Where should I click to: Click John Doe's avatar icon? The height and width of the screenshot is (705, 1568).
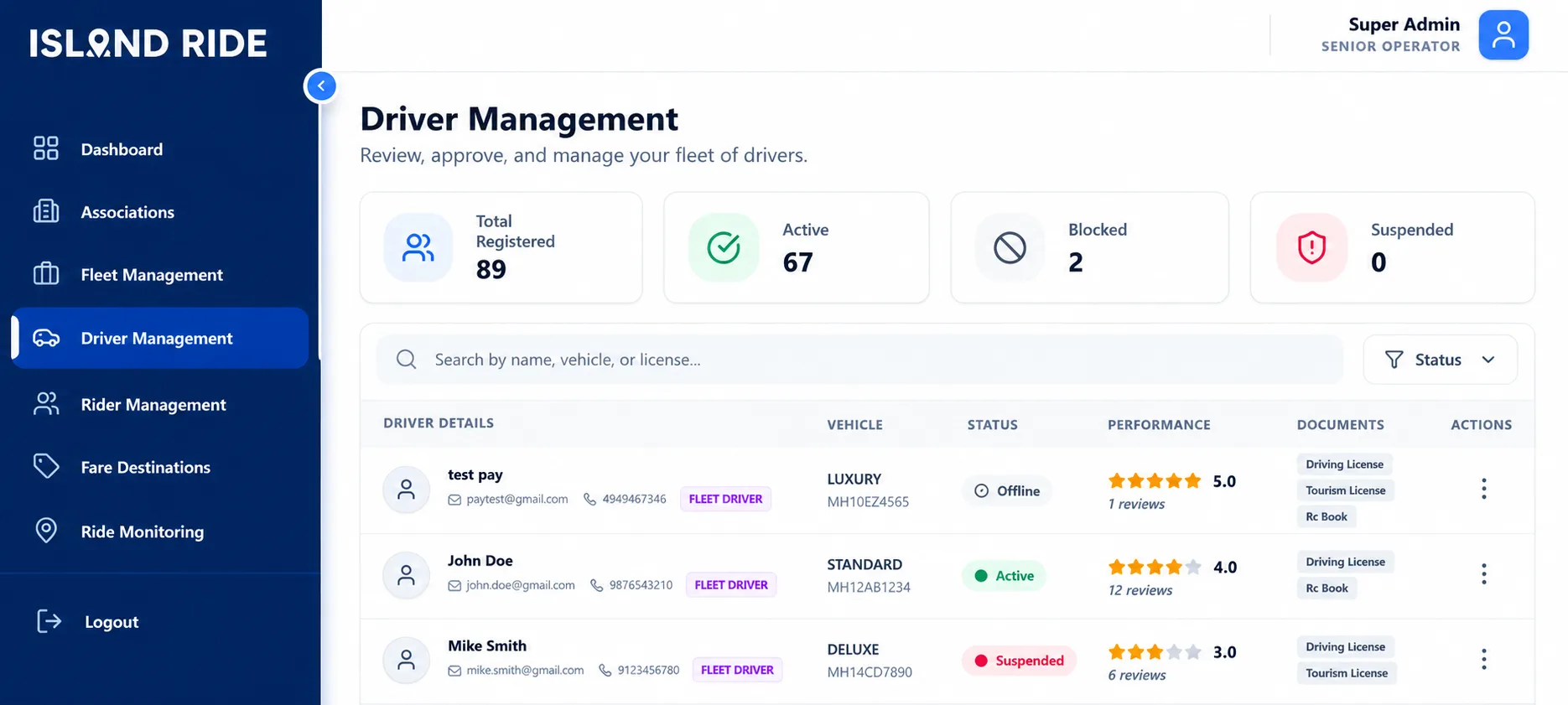407,575
